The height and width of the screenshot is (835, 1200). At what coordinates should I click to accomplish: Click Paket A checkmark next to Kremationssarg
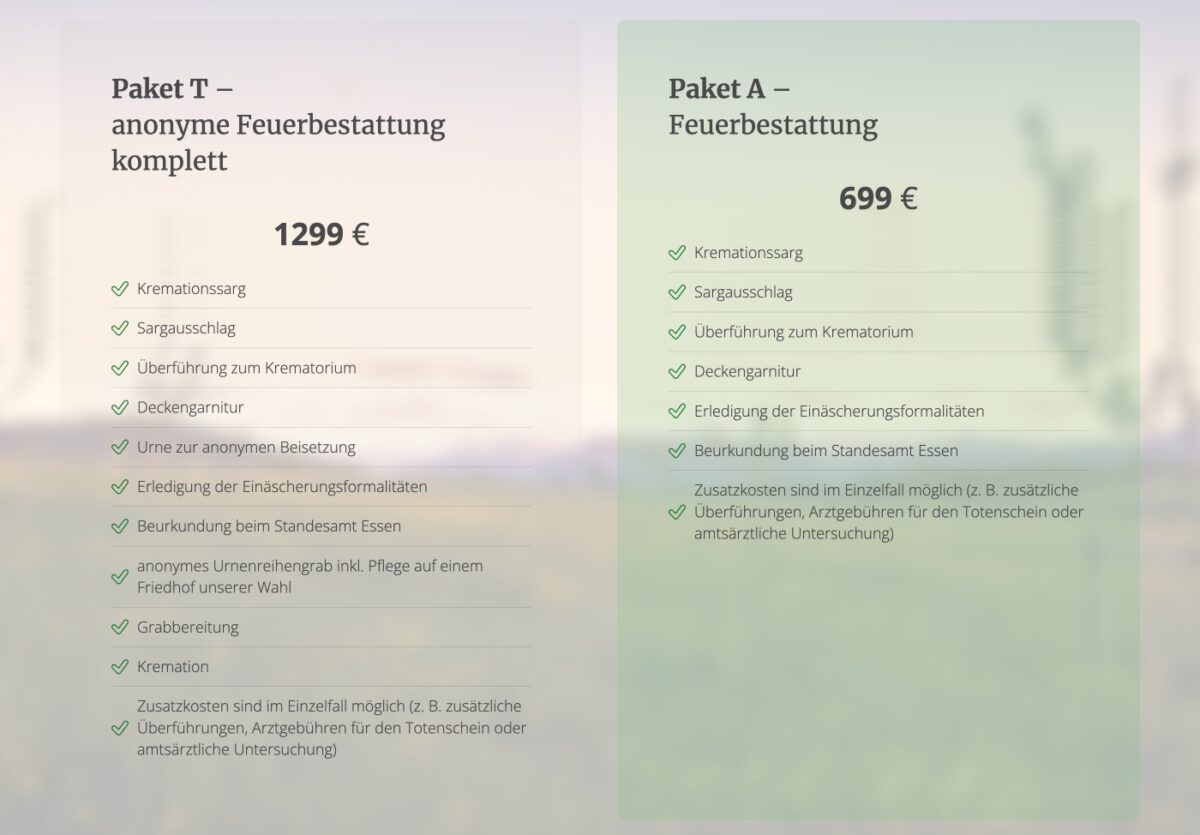tap(677, 253)
